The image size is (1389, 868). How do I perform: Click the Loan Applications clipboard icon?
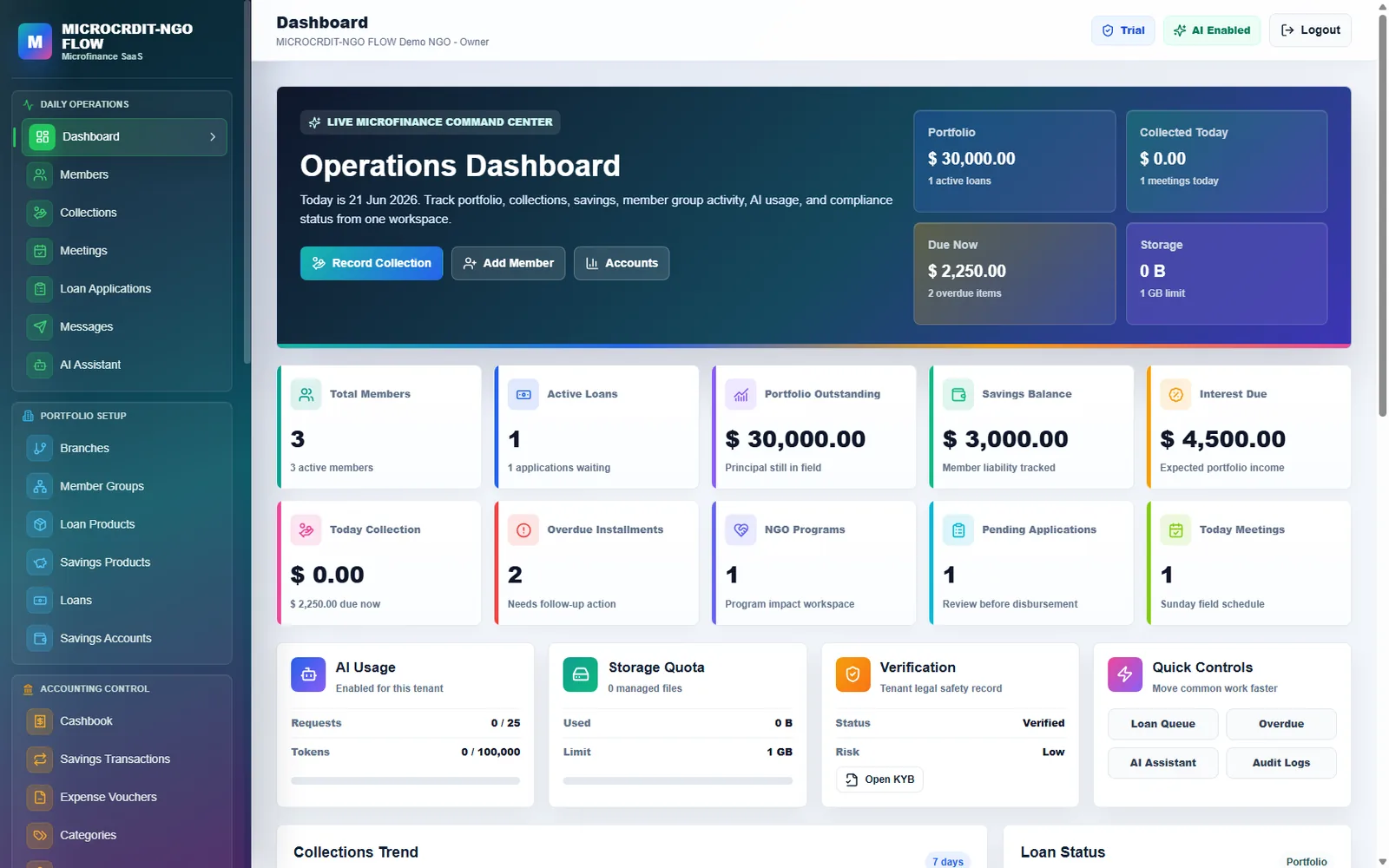tap(40, 289)
